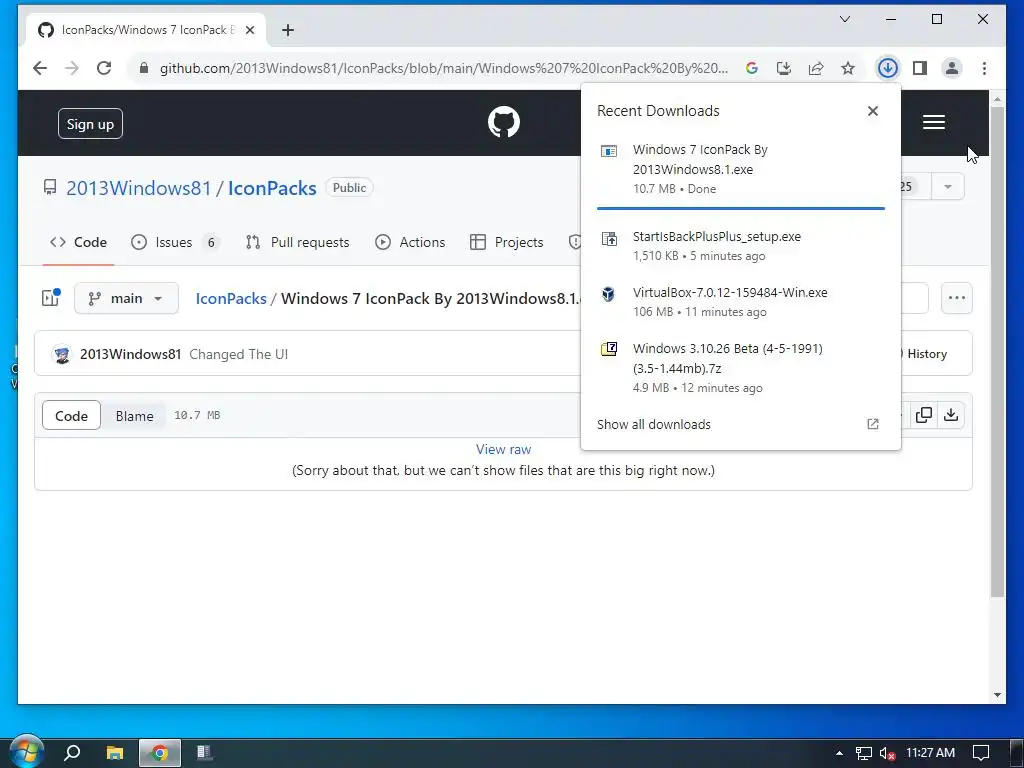Close the Recent Downloads popup
The height and width of the screenshot is (768, 1024).
(x=872, y=111)
